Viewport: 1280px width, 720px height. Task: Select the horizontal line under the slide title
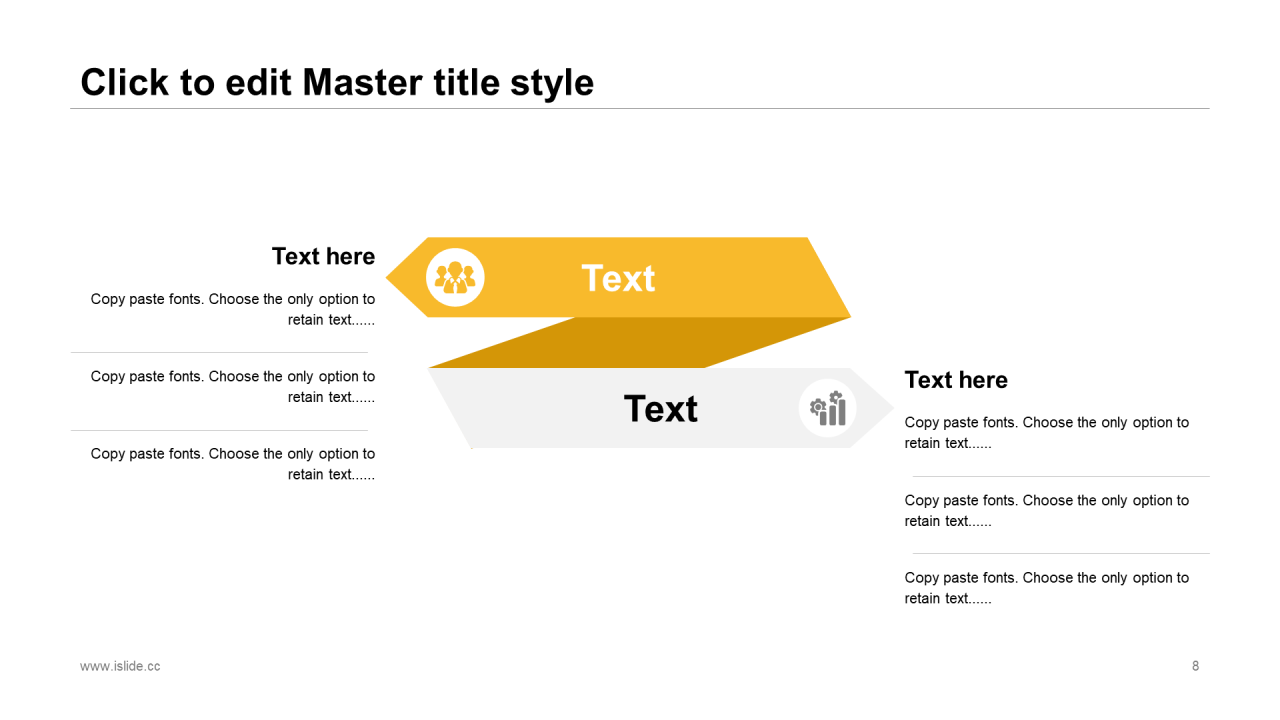point(640,108)
